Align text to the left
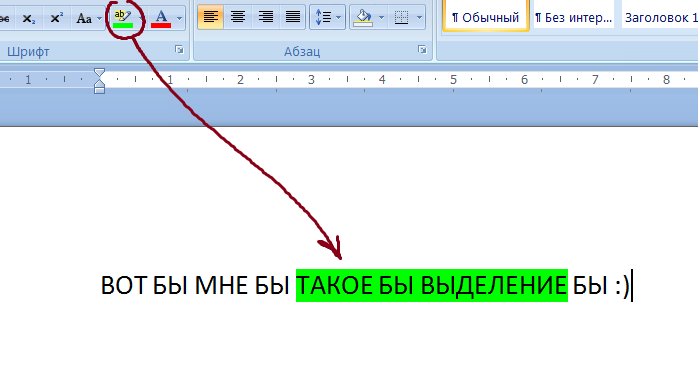This screenshot has height=376, width=698. 211,17
